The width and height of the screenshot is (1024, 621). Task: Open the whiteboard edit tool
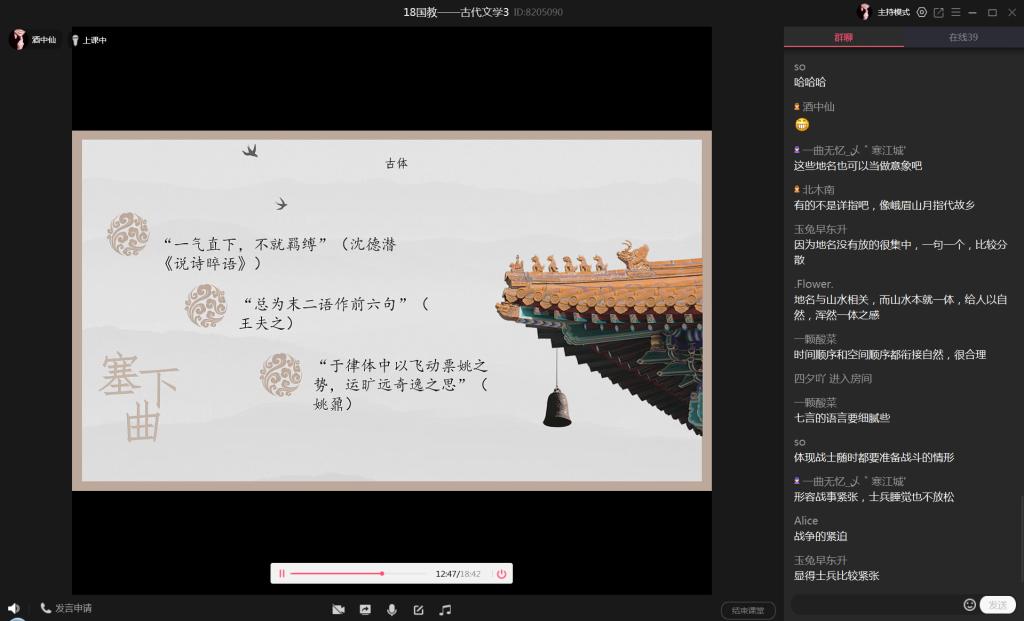[419, 609]
